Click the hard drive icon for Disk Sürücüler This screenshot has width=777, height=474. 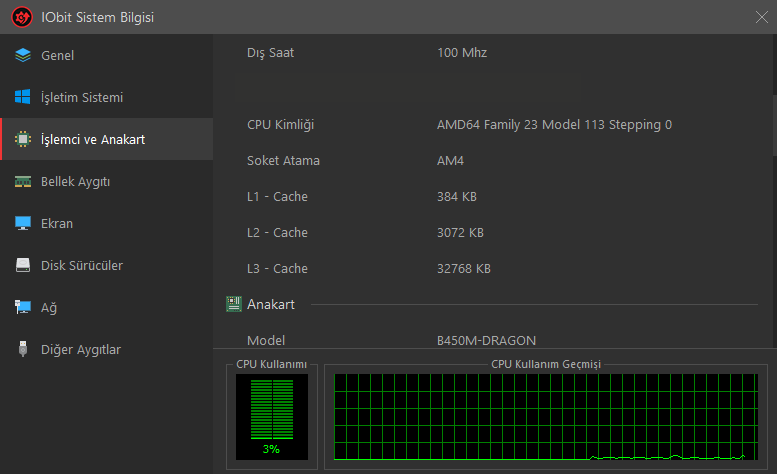23,265
